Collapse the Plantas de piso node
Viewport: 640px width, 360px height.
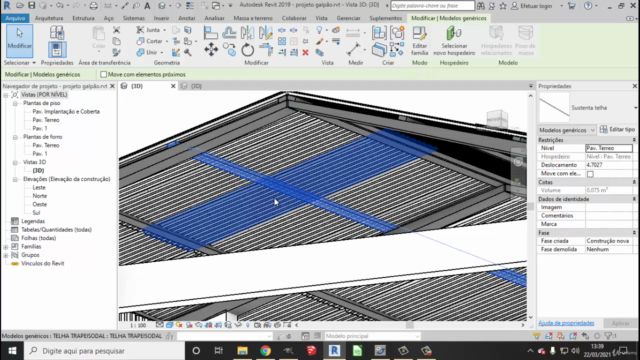click(15, 103)
